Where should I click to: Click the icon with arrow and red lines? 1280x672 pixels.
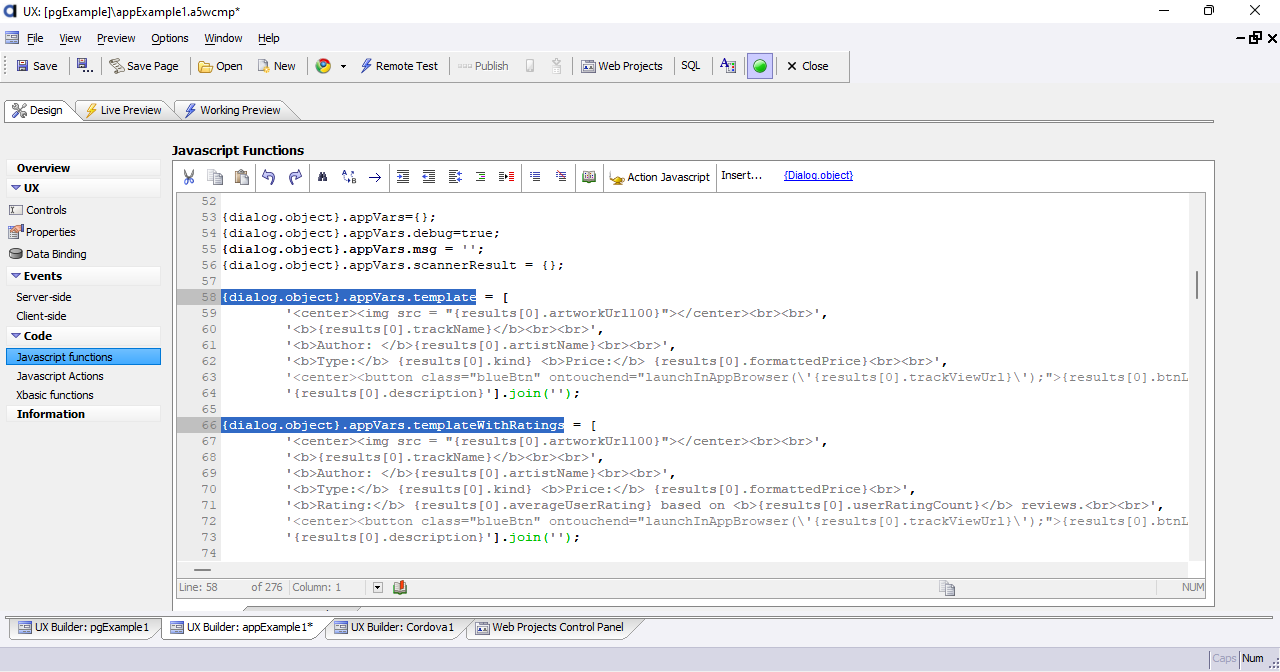(507, 177)
